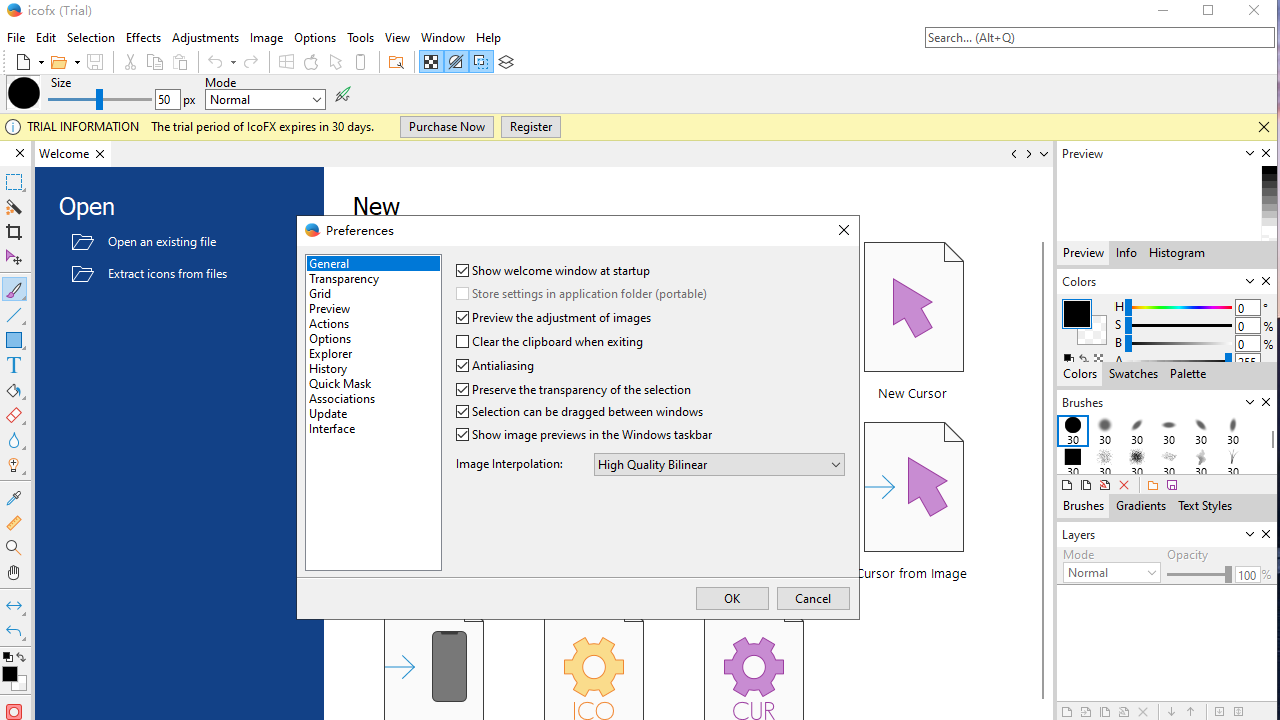Screen dimensions: 1280x720
Task: Toggle the checkerboard transparency toolbar icon
Action: [x=431, y=62]
